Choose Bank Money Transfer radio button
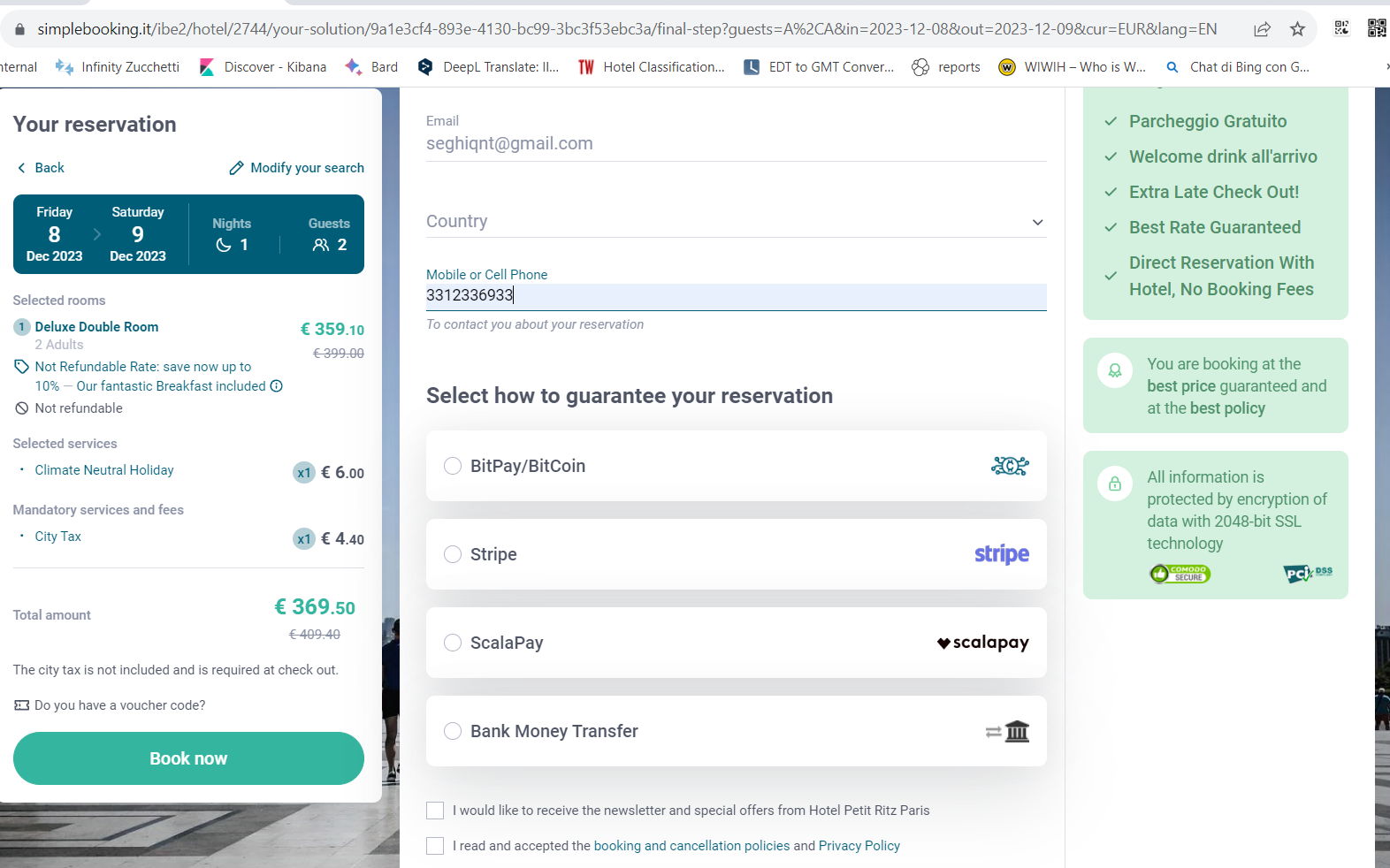This screenshot has width=1390, height=868. (453, 731)
